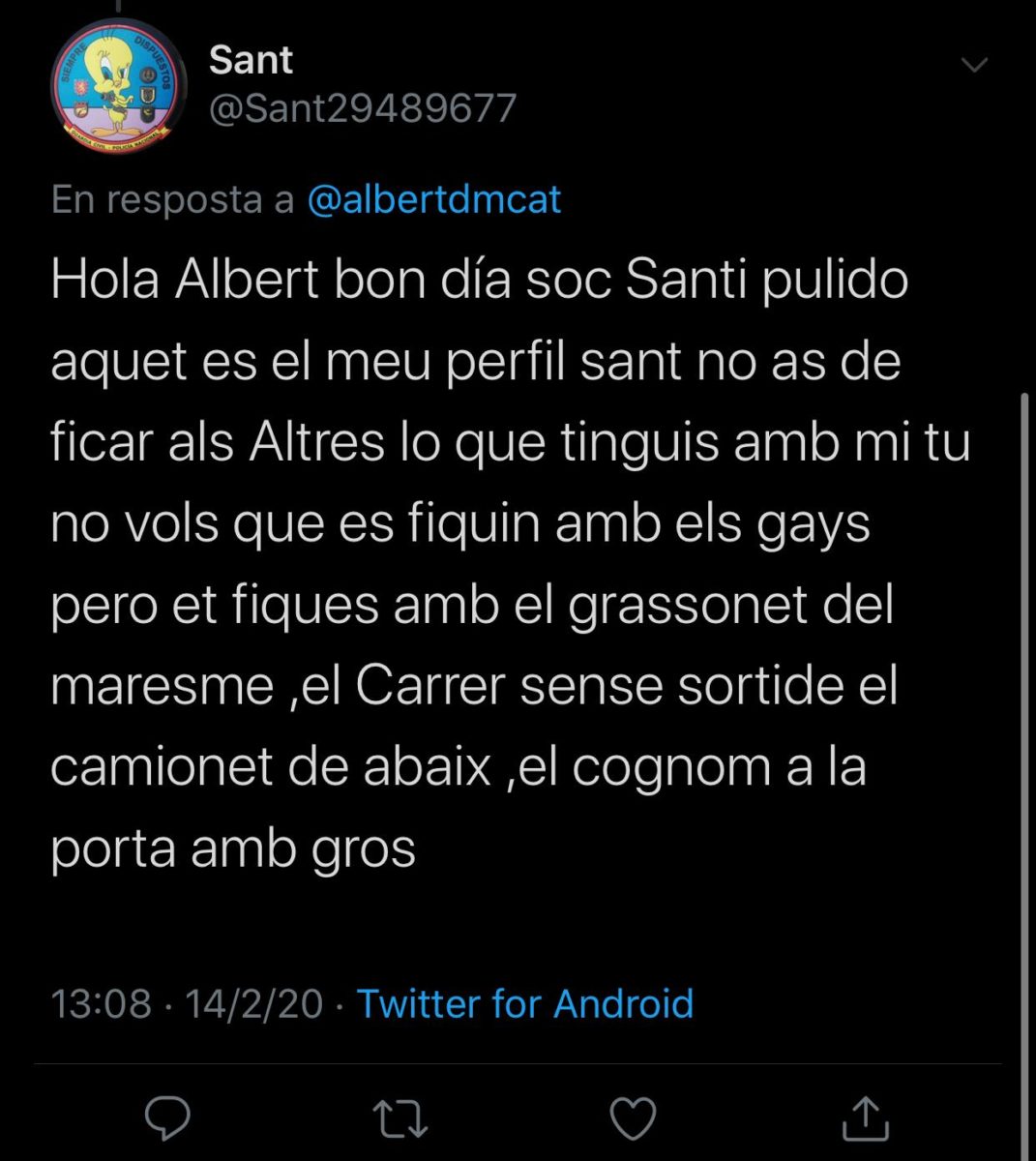Image resolution: width=1036 pixels, height=1161 pixels.
Task: Click the Twitter for Android link
Action: pos(525,1003)
